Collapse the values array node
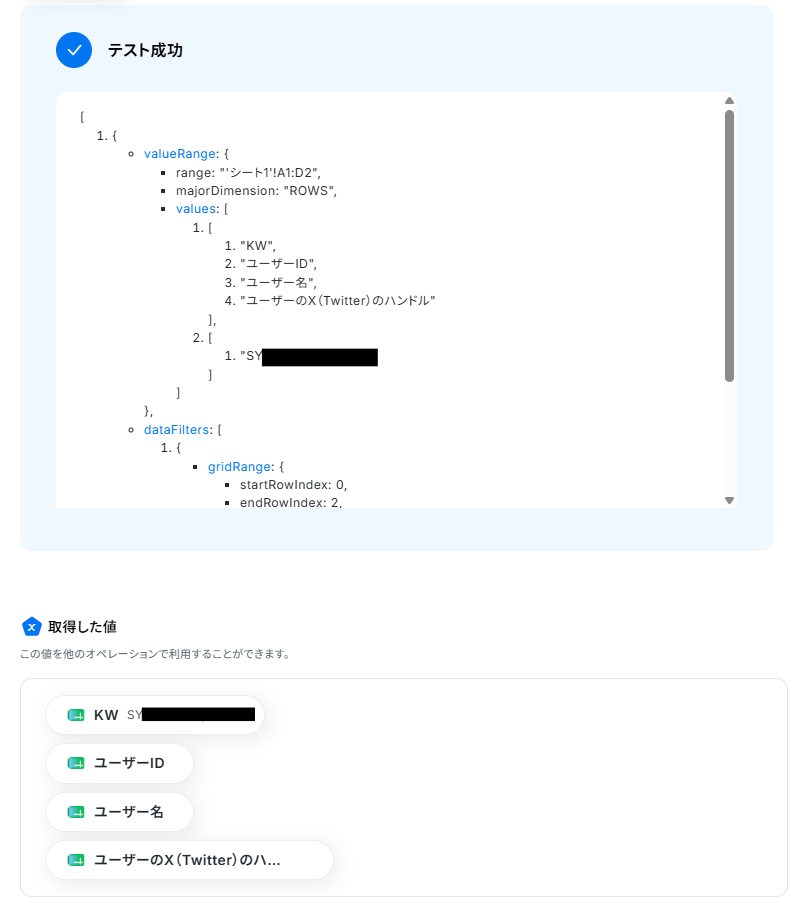The height and width of the screenshot is (906, 799). click(197, 209)
